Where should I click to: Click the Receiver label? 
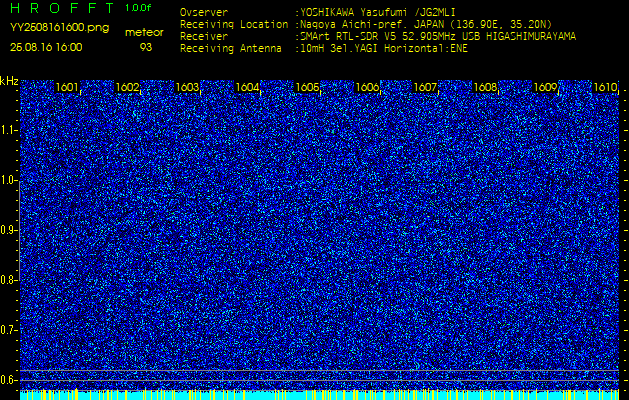pos(204,37)
